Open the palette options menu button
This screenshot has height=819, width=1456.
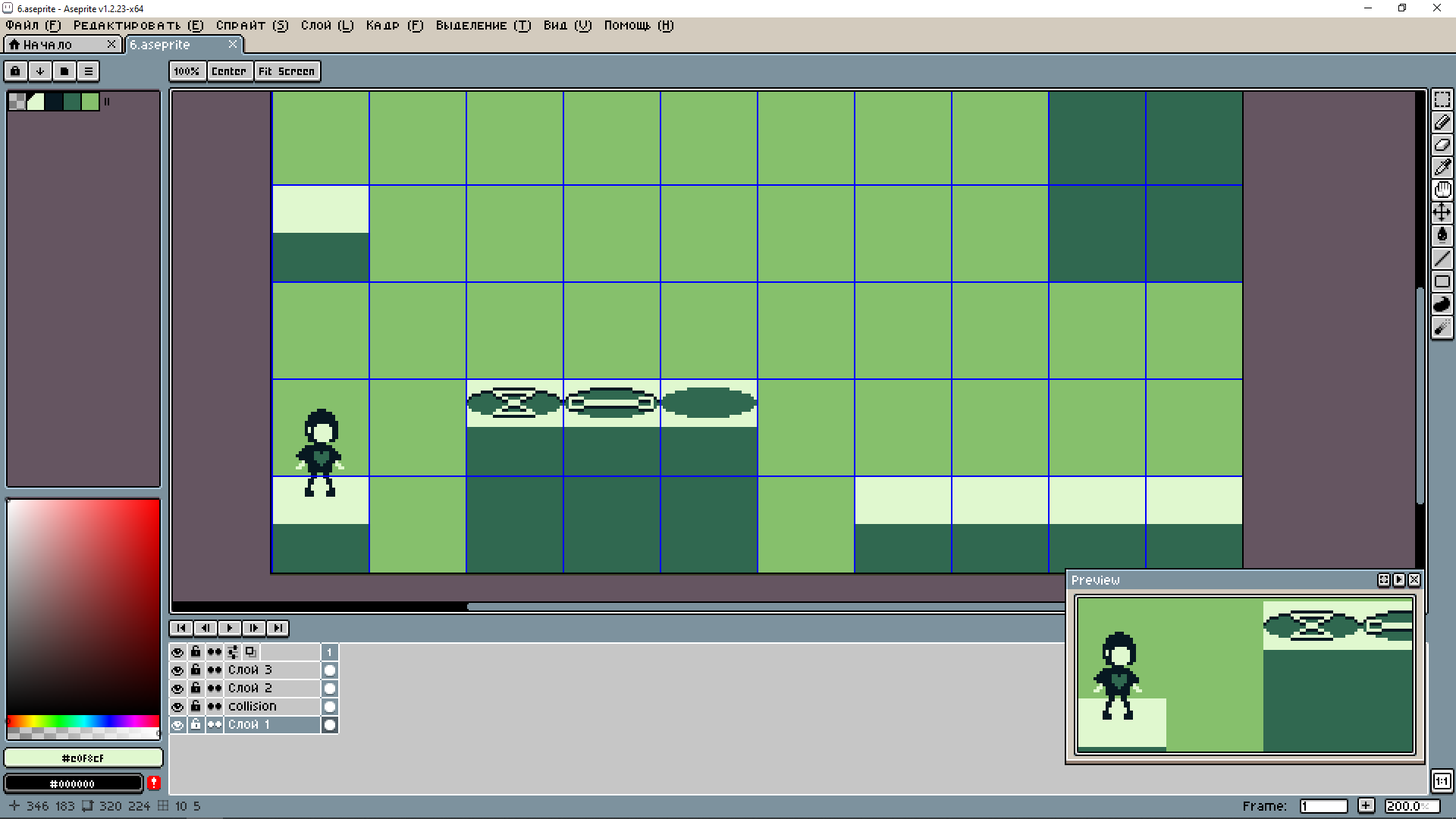89,71
